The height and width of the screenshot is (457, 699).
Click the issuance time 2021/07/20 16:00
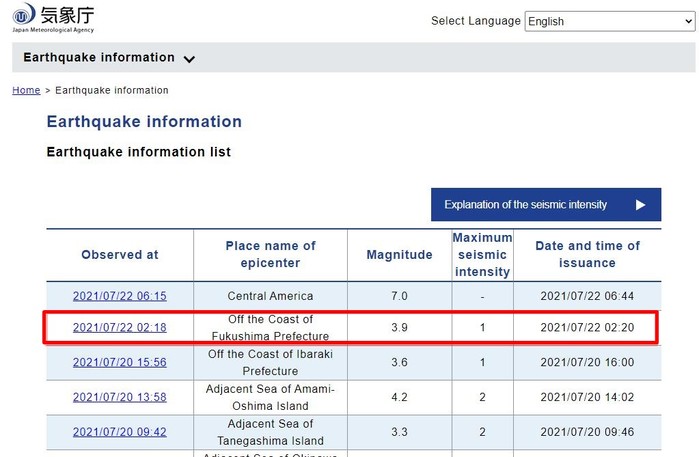pyautogui.click(x=587, y=362)
